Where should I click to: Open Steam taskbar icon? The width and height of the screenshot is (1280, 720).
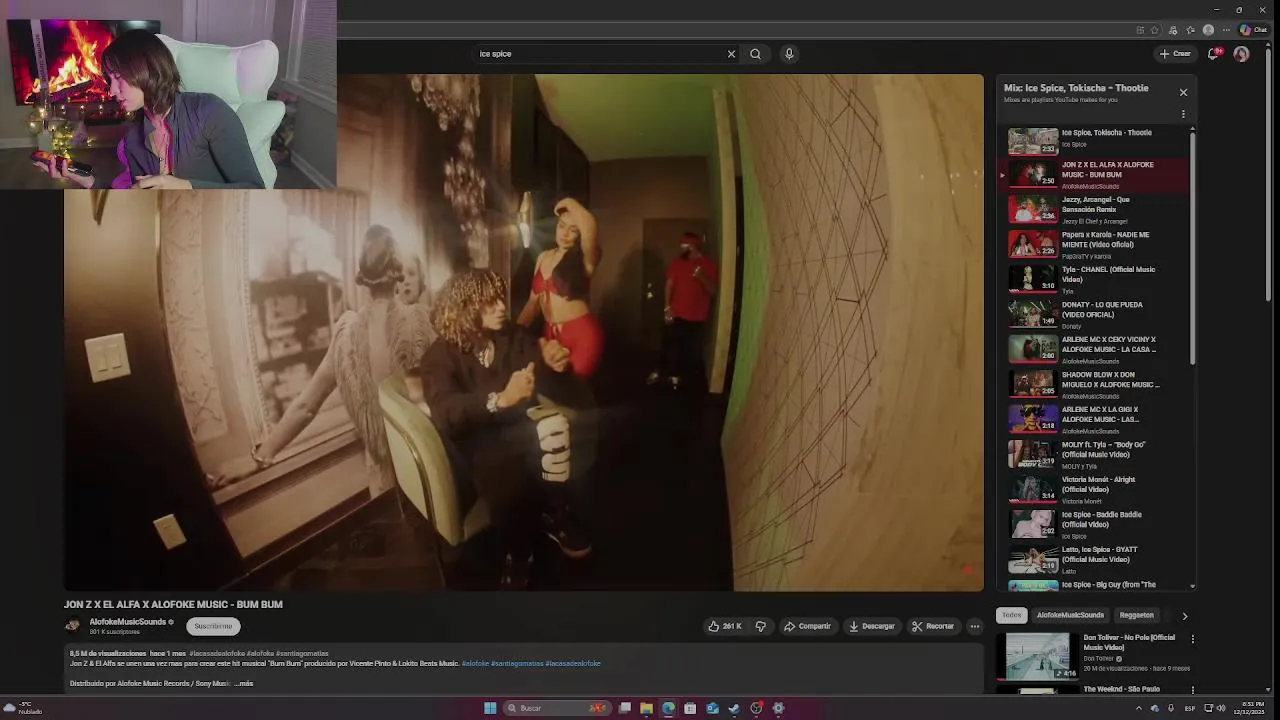(734, 708)
